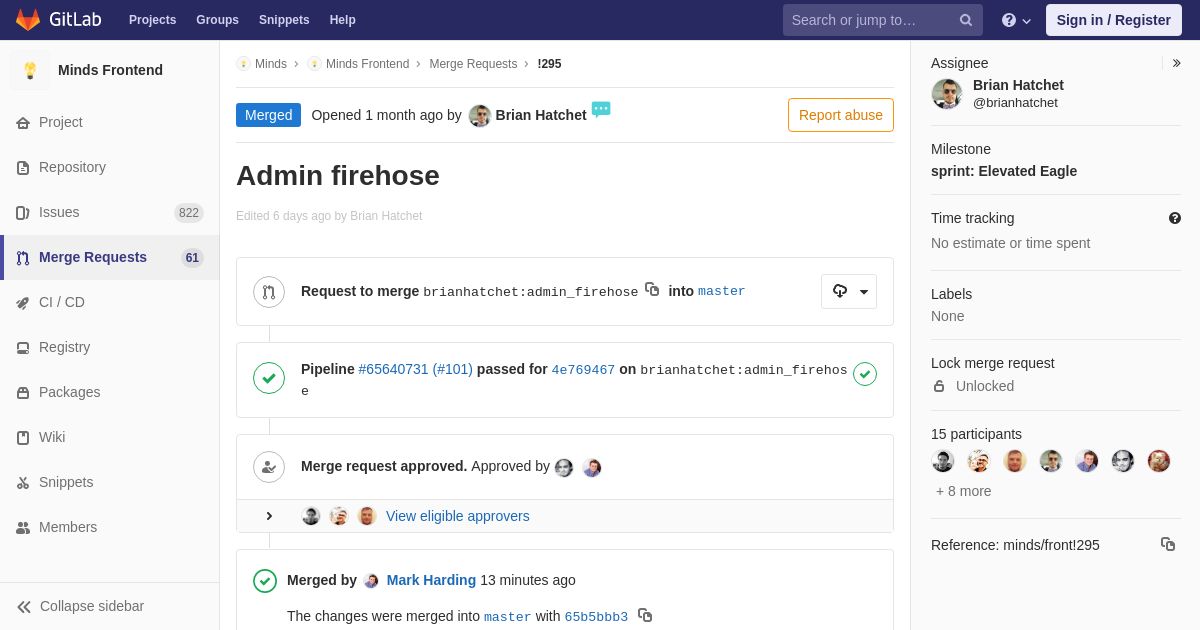The height and width of the screenshot is (630, 1200).
Task: Click the last participant avatar in the row
Action: pos(1159,461)
